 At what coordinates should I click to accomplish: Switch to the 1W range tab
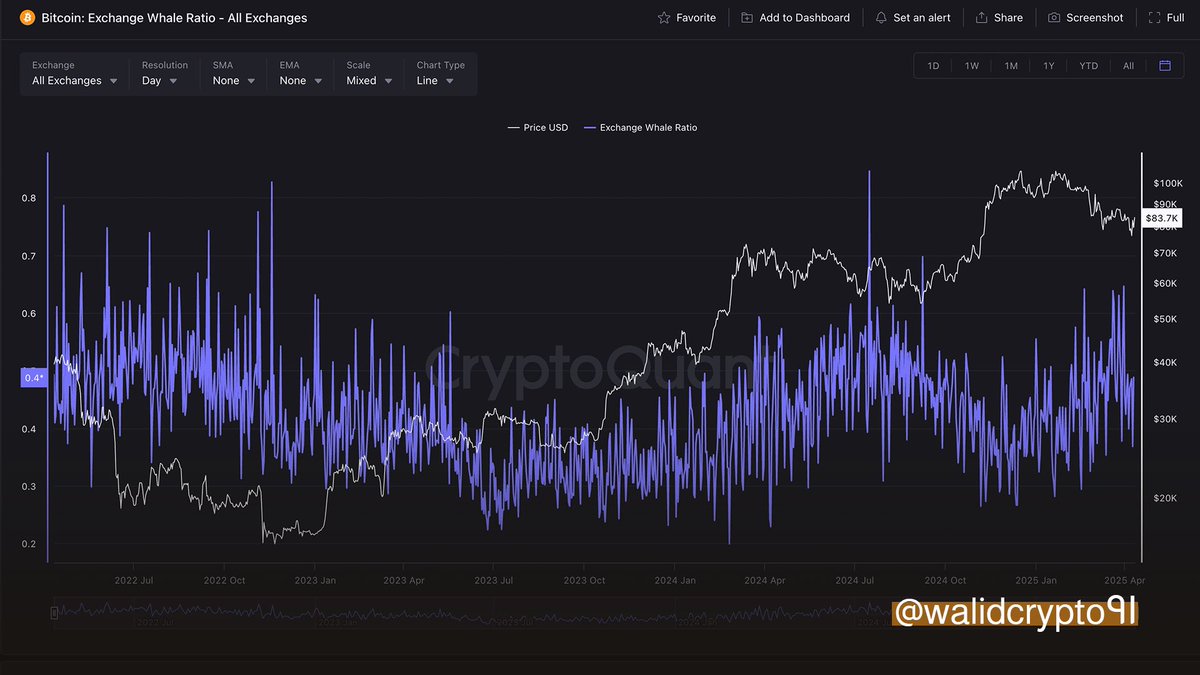[971, 65]
